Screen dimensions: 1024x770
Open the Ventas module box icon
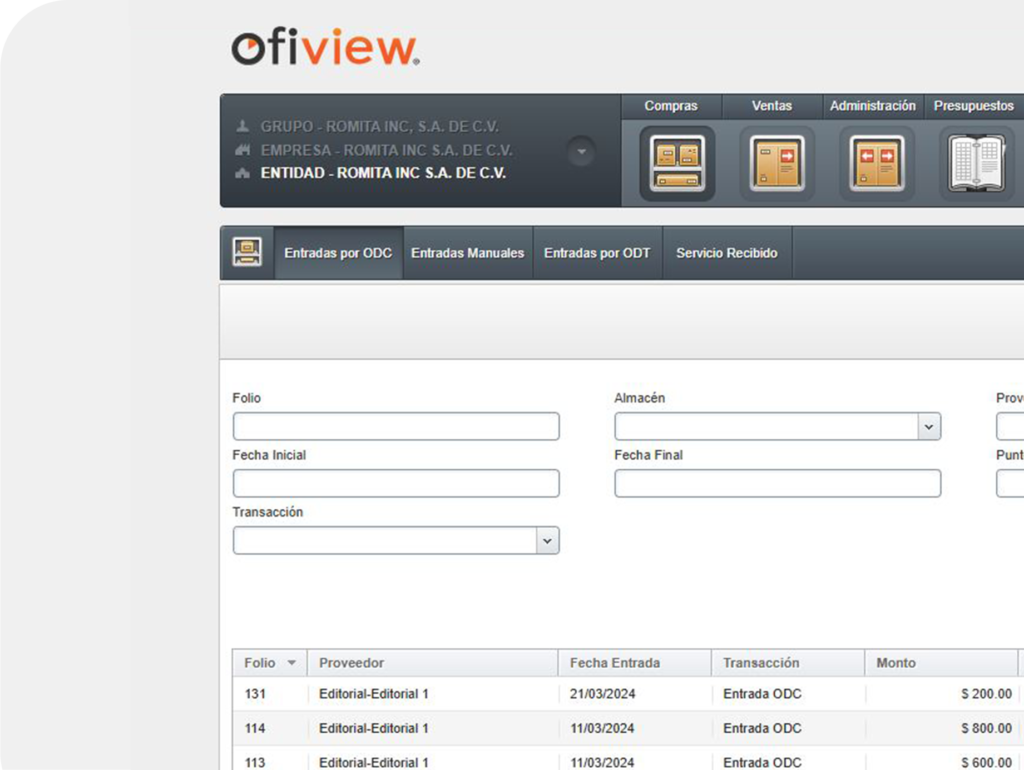coord(777,163)
